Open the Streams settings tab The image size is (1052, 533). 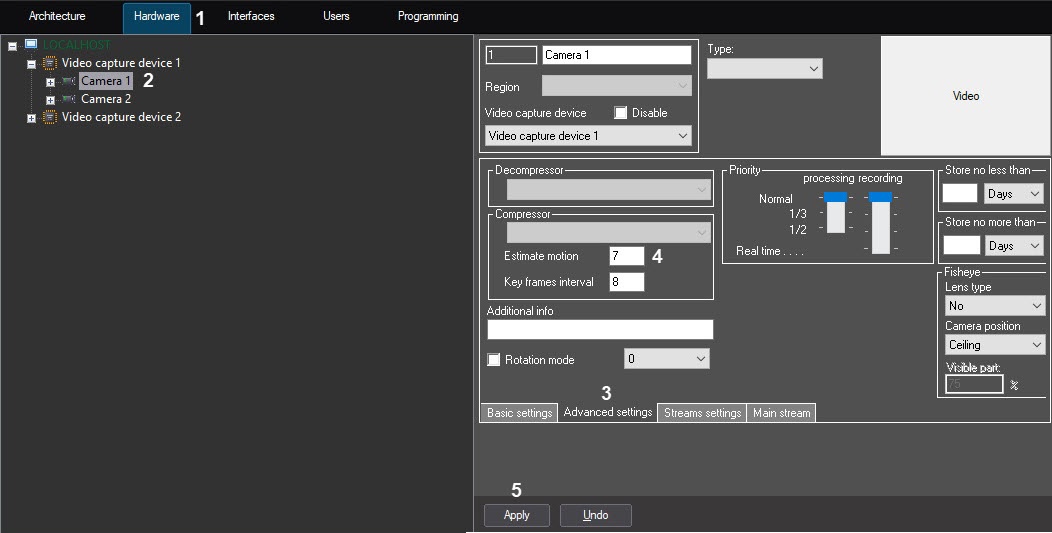pos(702,413)
